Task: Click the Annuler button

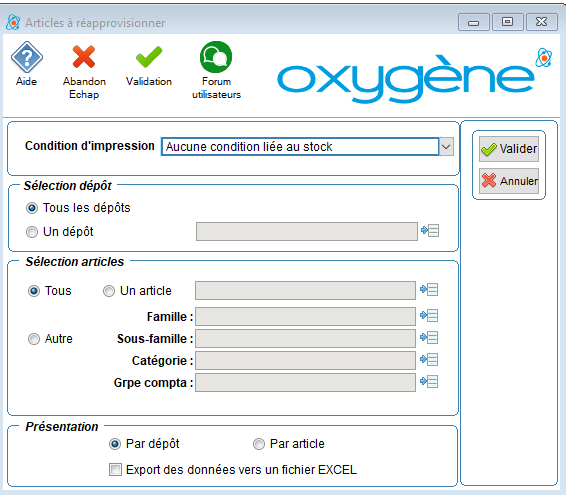Action: [x=509, y=181]
